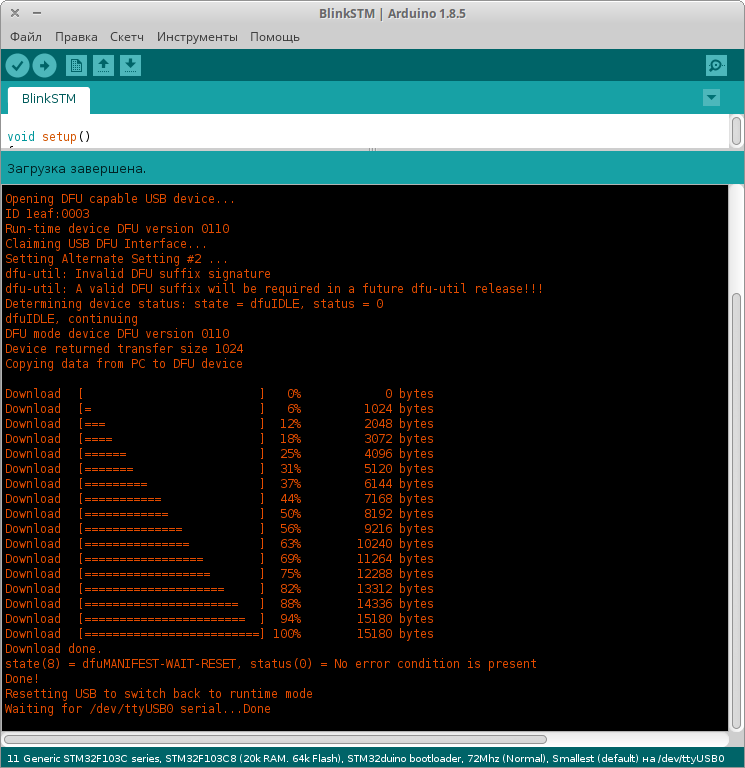Click 'Invalid DFU suffix signature' line

click(138, 274)
